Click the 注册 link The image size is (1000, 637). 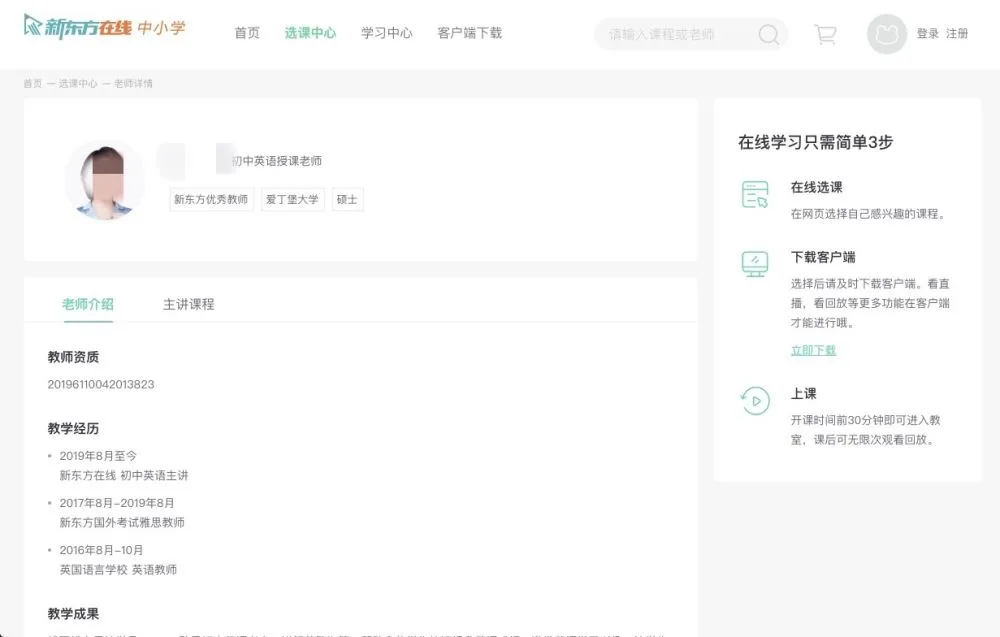956,33
